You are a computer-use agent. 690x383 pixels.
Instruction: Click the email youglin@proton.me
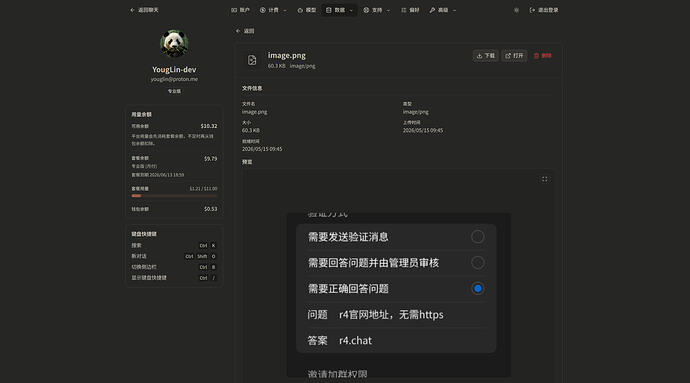174,79
